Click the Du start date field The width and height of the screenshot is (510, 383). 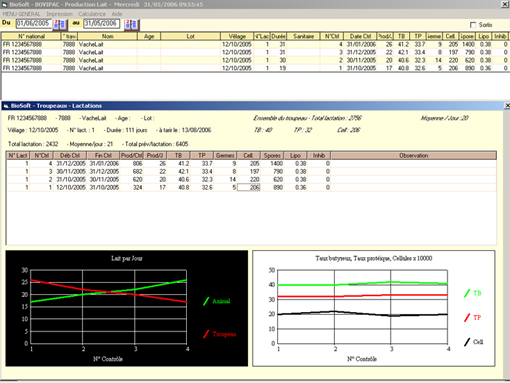(x=34, y=23)
